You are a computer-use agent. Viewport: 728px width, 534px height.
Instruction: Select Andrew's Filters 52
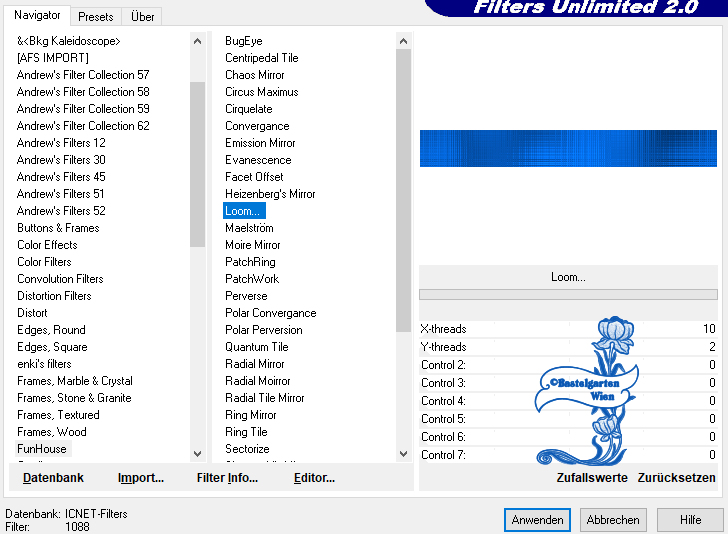click(x=61, y=211)
